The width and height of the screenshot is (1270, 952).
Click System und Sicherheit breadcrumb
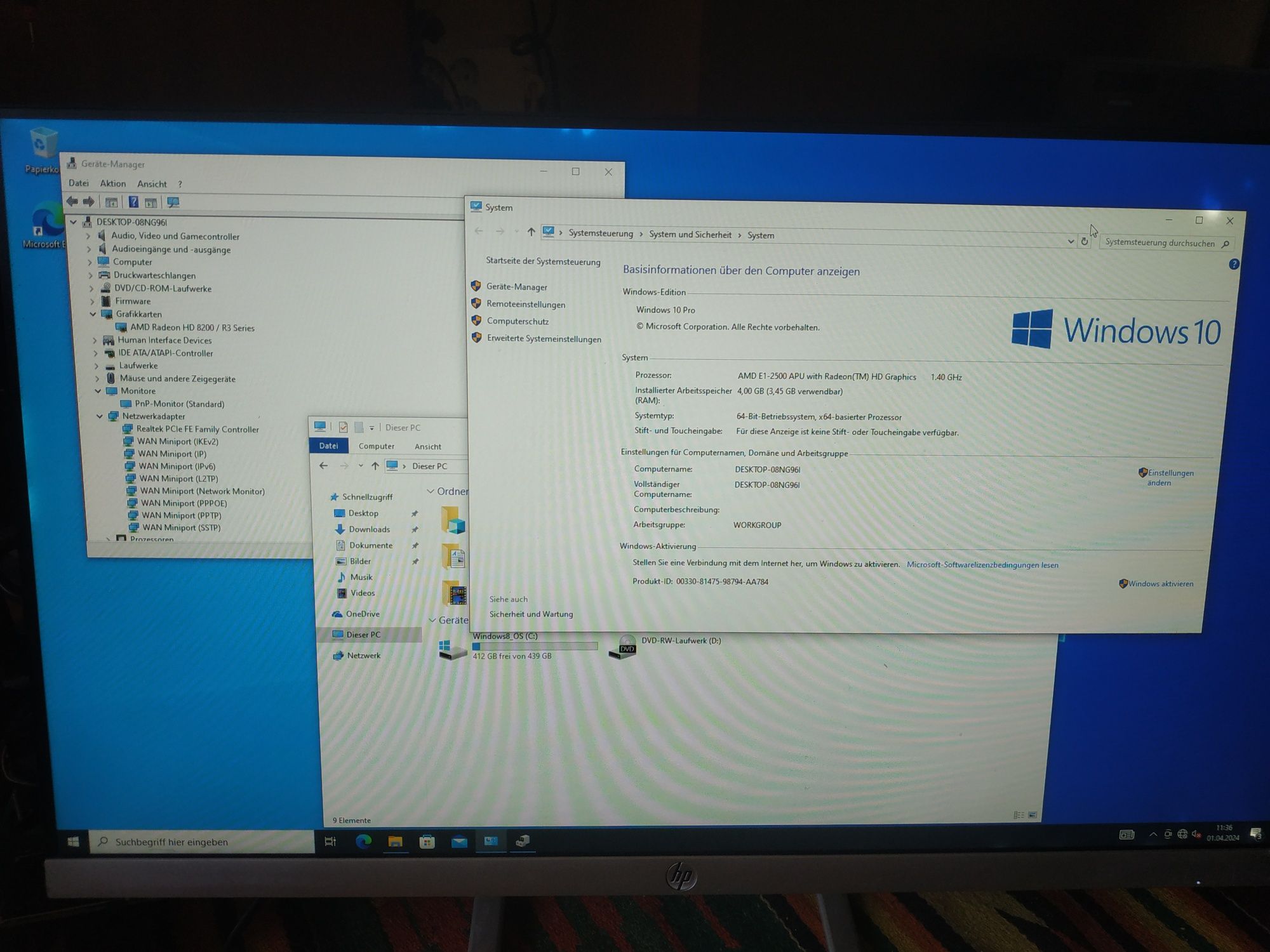click(690, 234)
